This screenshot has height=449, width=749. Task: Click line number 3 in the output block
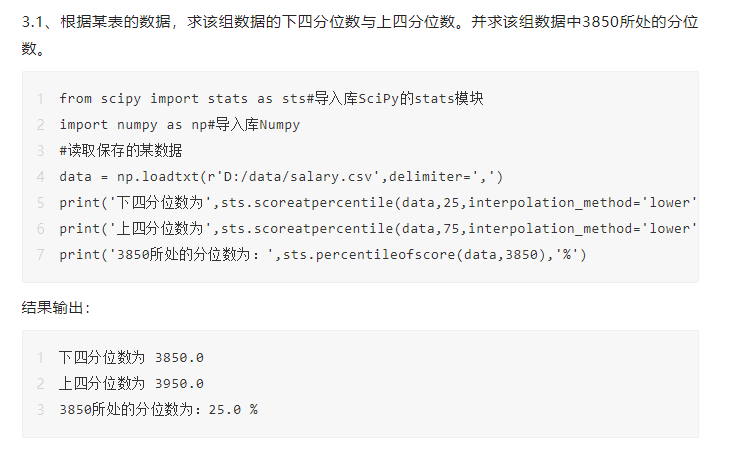pyautogui.click(x=39, y=409)
